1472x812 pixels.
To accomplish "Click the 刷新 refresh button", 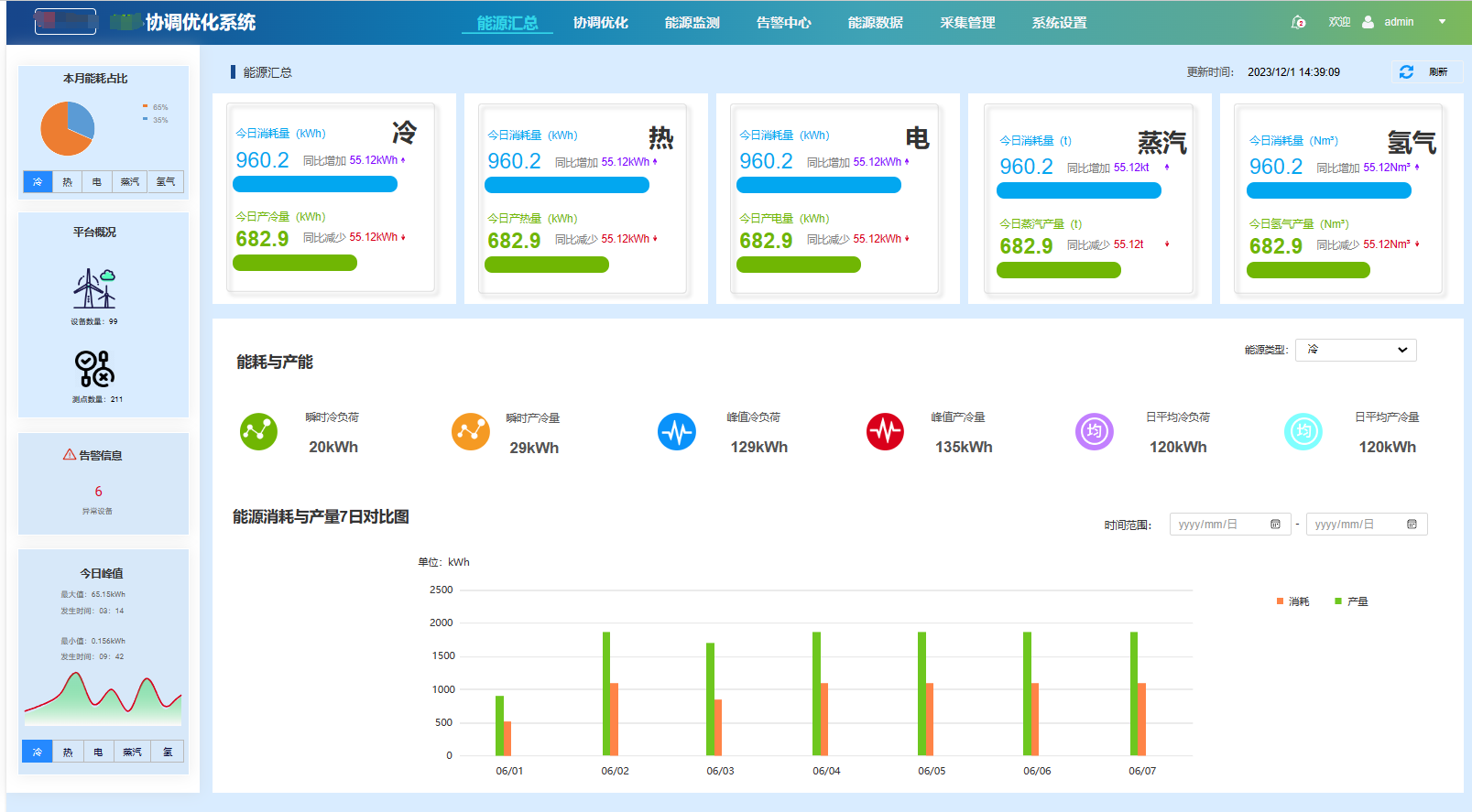I will tap(1427, 71).
